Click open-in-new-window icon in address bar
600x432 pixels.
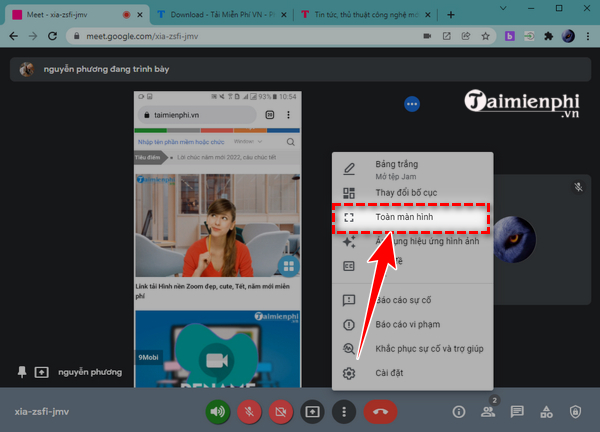(446, 36)
